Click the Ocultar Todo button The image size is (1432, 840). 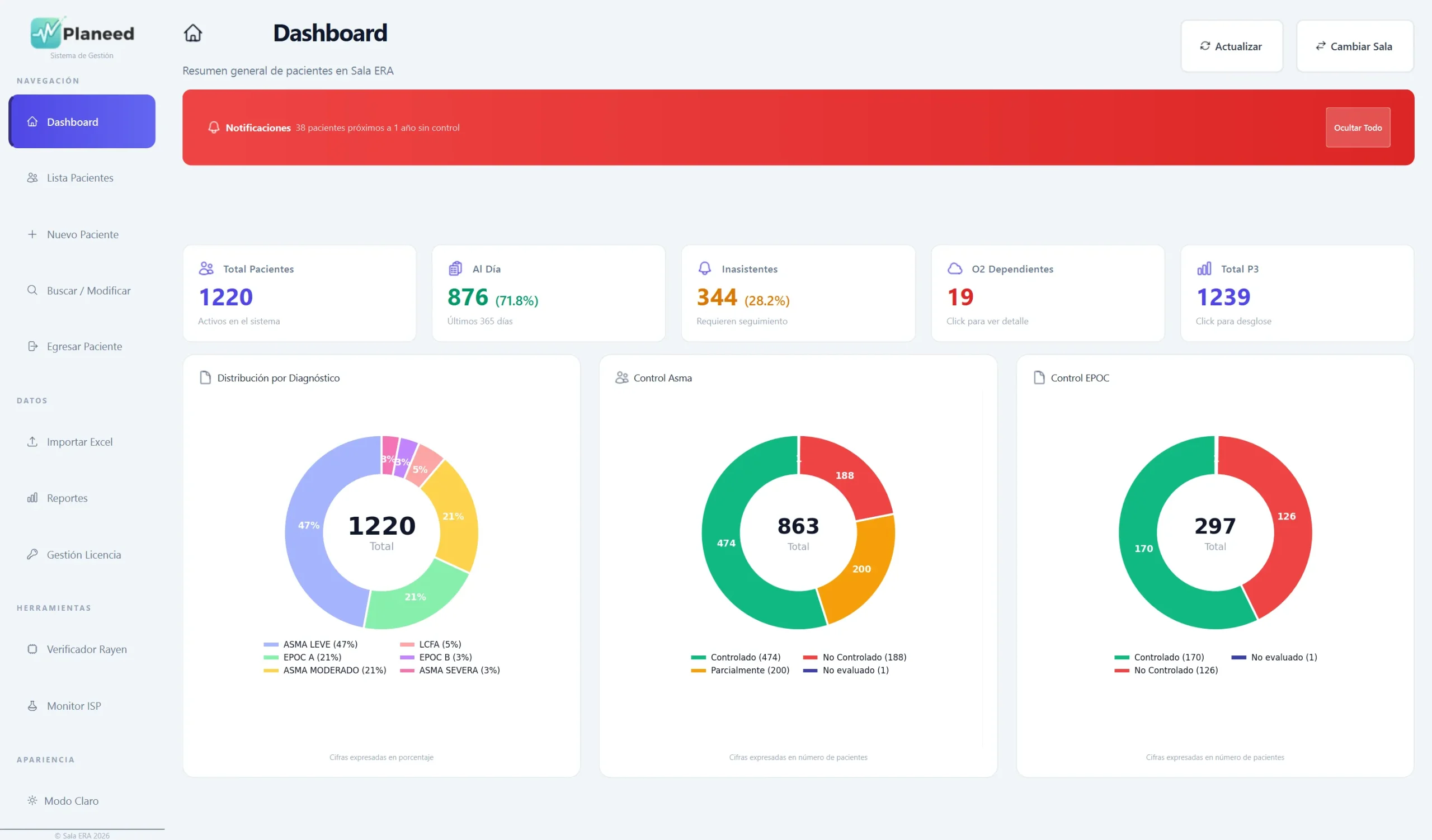[1358, 127]
